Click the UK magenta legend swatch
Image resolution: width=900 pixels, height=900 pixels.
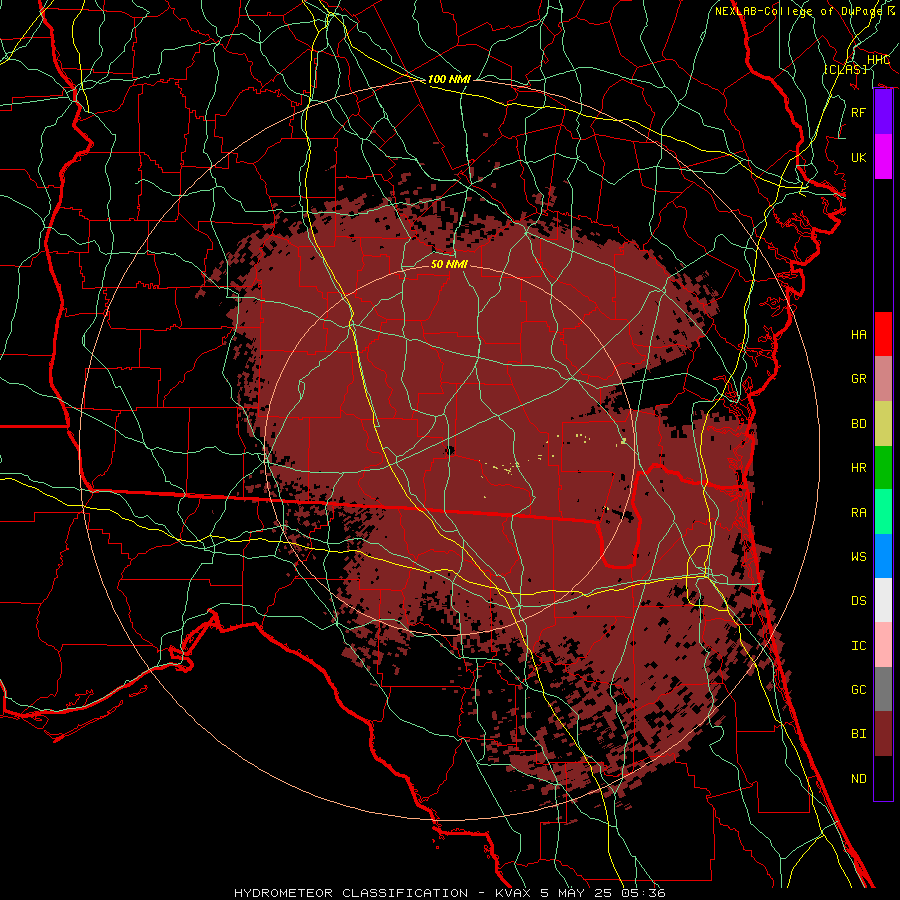point(883,157)
